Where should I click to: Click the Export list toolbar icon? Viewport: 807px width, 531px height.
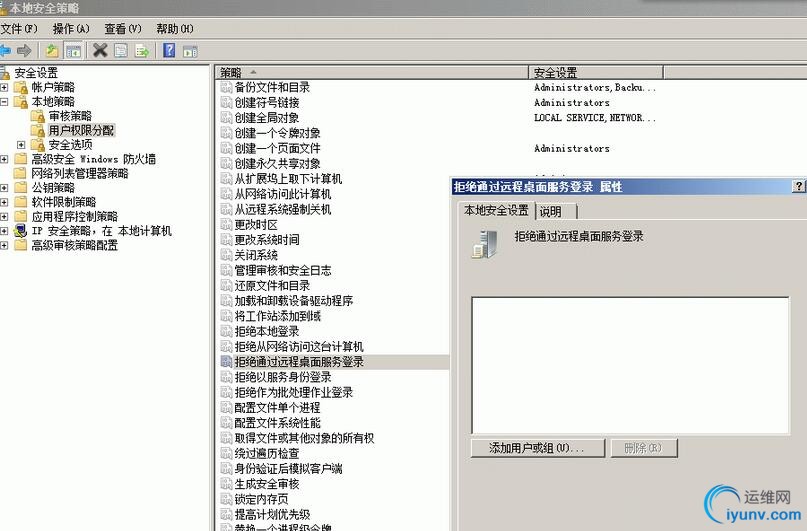coord(142,50)
